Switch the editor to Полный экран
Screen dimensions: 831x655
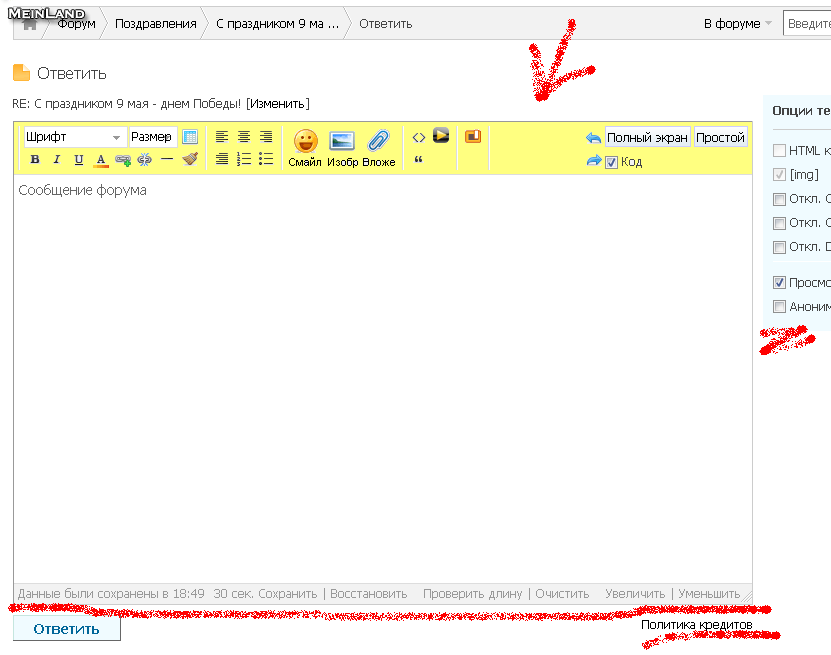pyautogui.click(x=647, y=138)
